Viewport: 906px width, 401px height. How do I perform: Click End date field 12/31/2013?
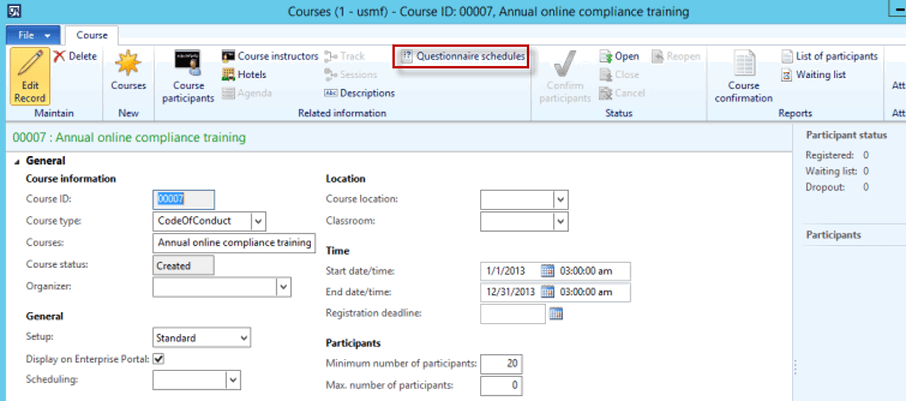tap(511, 292)
